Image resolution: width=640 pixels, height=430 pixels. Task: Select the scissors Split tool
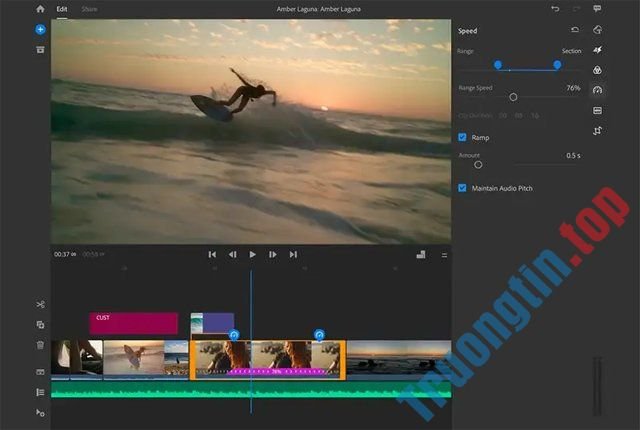click(40, 304)
